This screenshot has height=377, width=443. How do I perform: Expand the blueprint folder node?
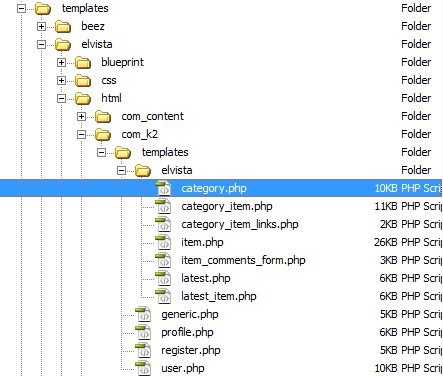(61, 62)
